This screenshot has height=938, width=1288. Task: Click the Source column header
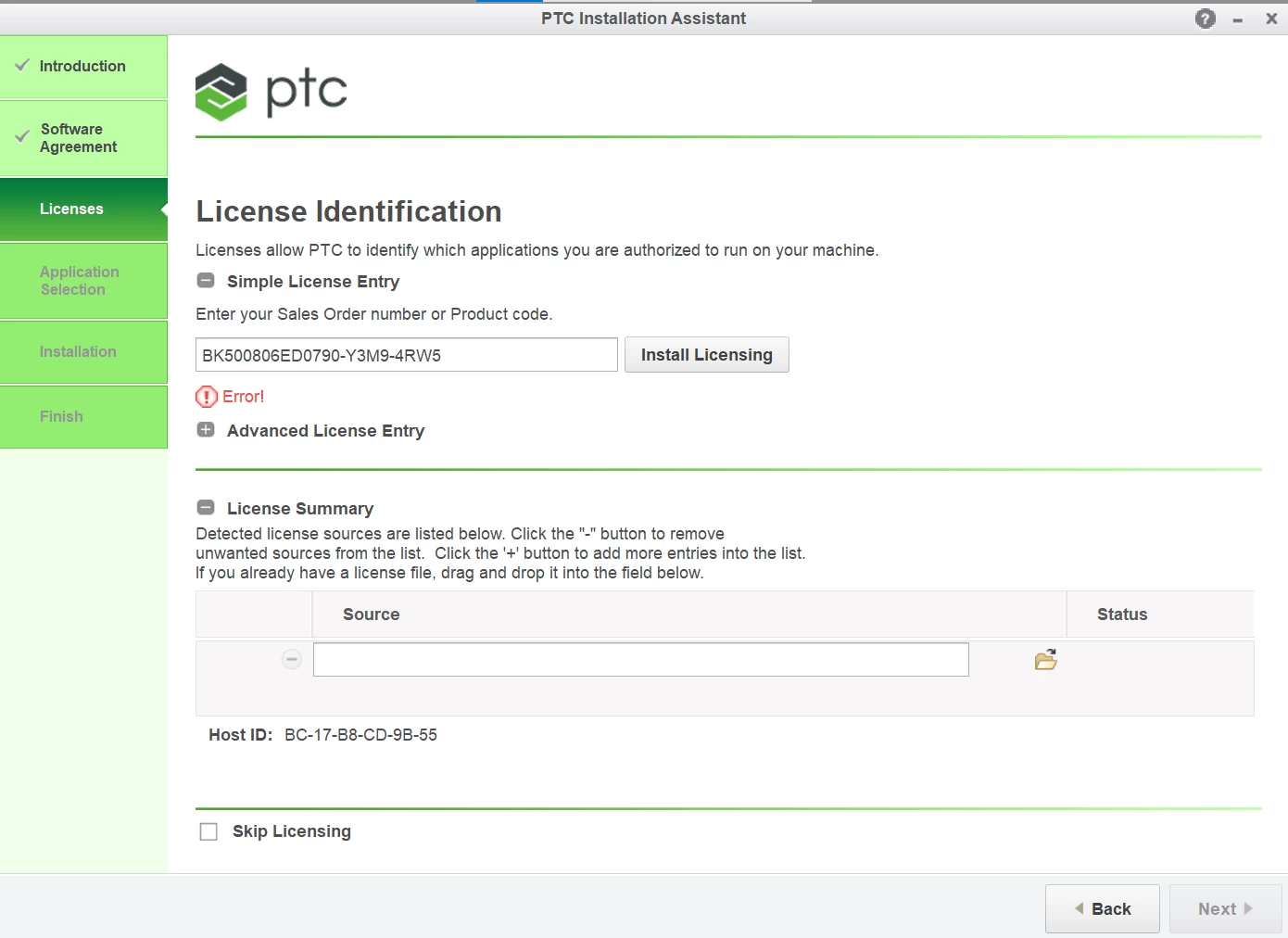(x=689, y=615)
